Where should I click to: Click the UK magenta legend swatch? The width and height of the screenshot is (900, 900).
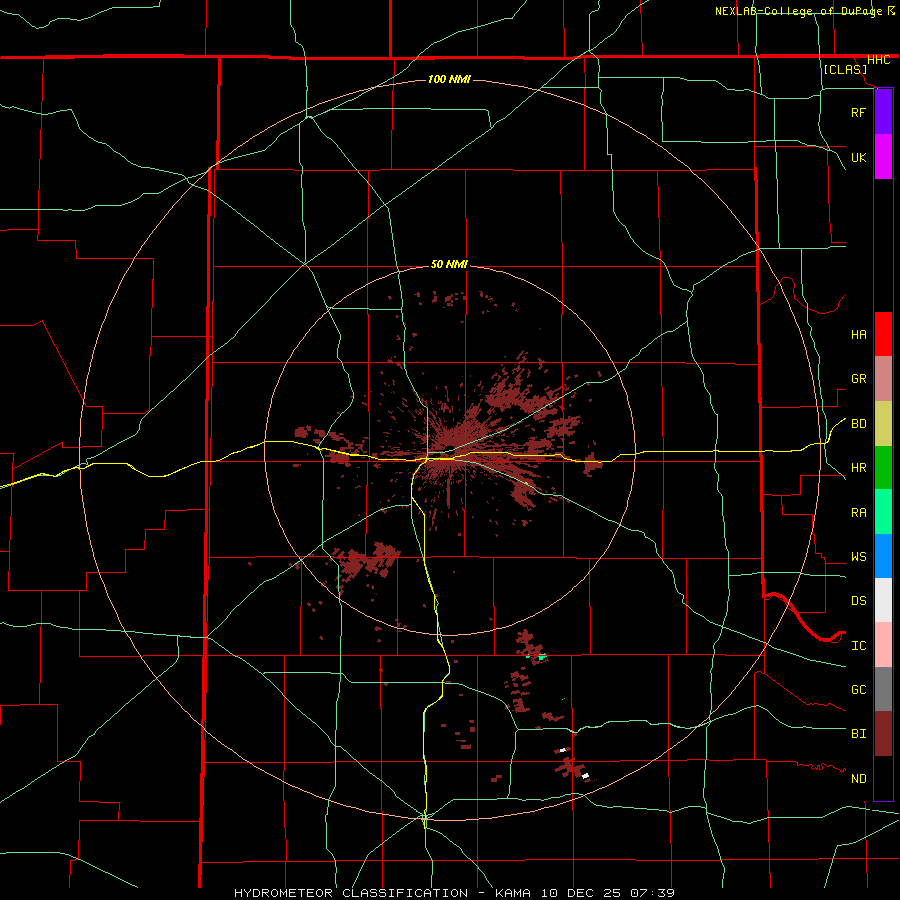click(x=883, y=157)
